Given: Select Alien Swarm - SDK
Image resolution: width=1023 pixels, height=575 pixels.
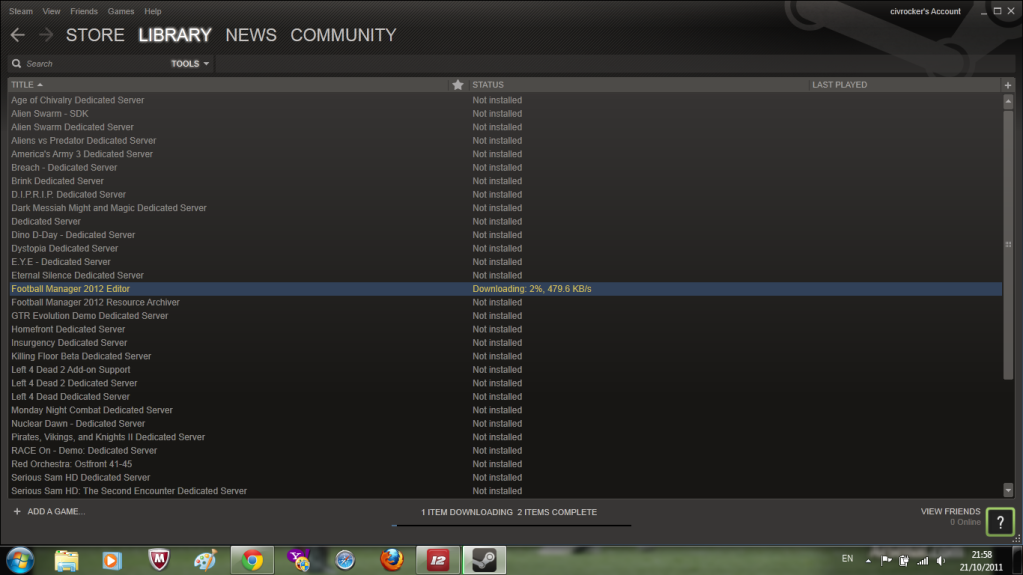Looking at the screenshot, I should point(50,114).
